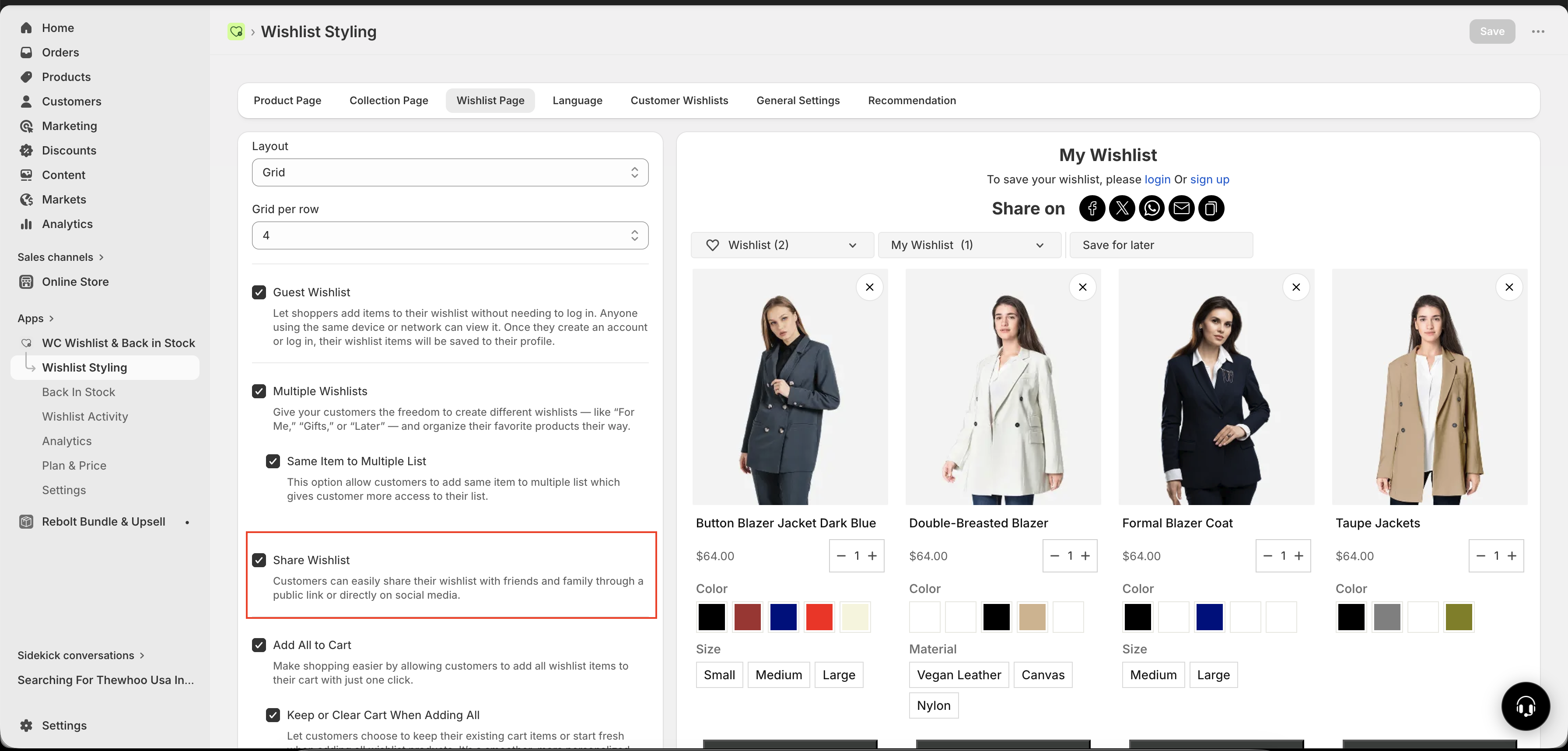
Task: Select olive green color swatch for Taupe Jackets
Action: [1459, 618]
